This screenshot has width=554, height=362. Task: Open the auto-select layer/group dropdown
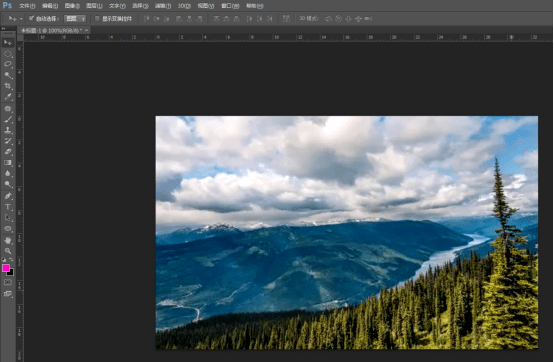[x=75, y=18]
